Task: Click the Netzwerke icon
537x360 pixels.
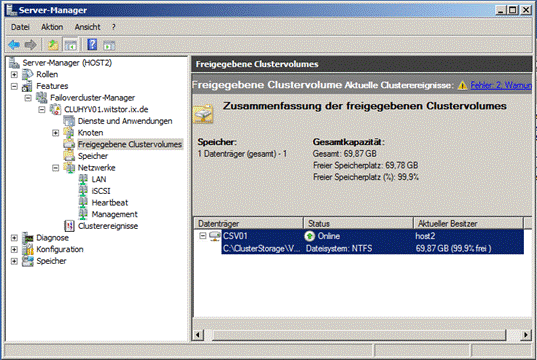Action: 69,167
